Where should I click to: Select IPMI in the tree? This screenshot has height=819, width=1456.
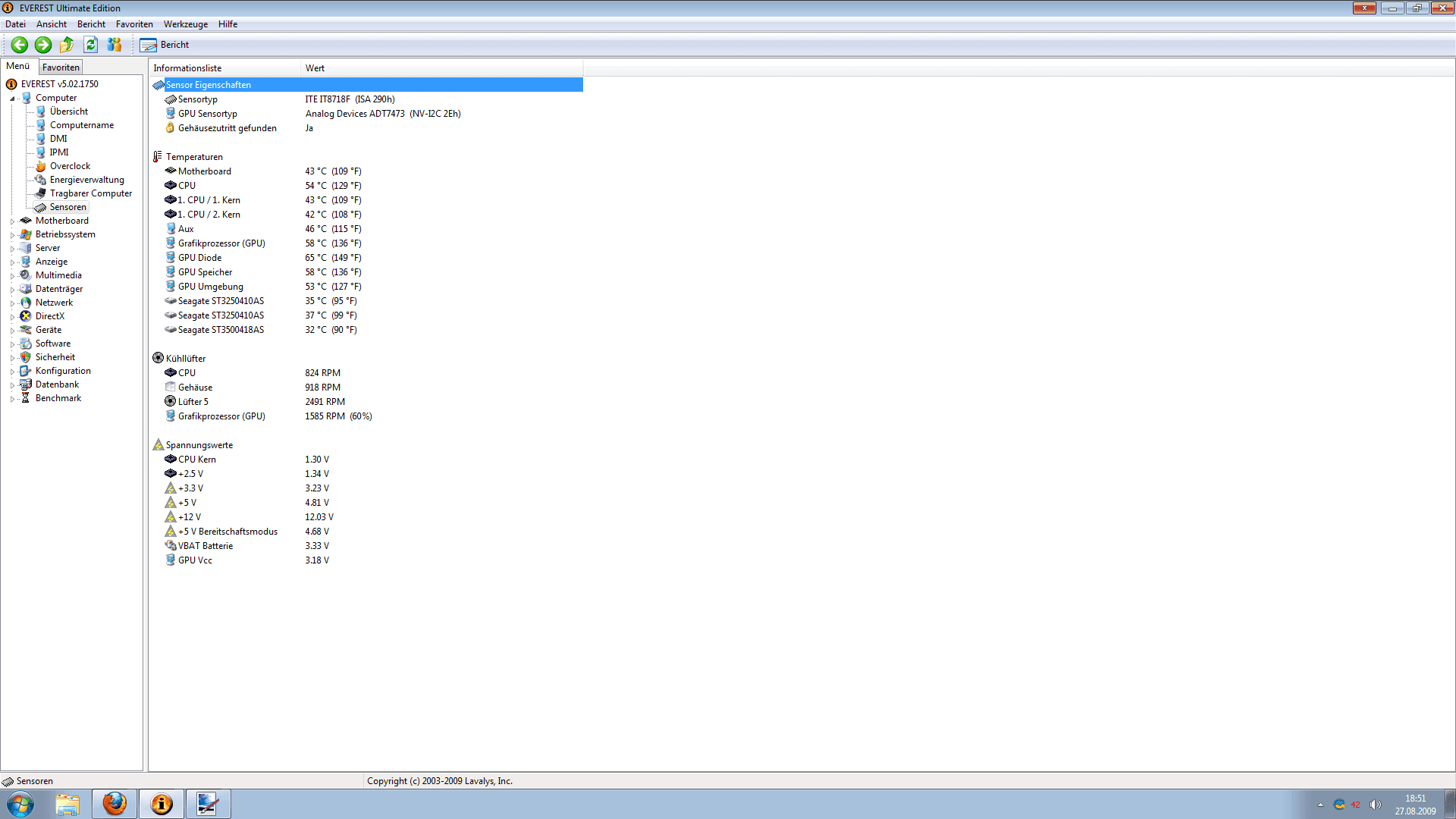pos(59,152)
